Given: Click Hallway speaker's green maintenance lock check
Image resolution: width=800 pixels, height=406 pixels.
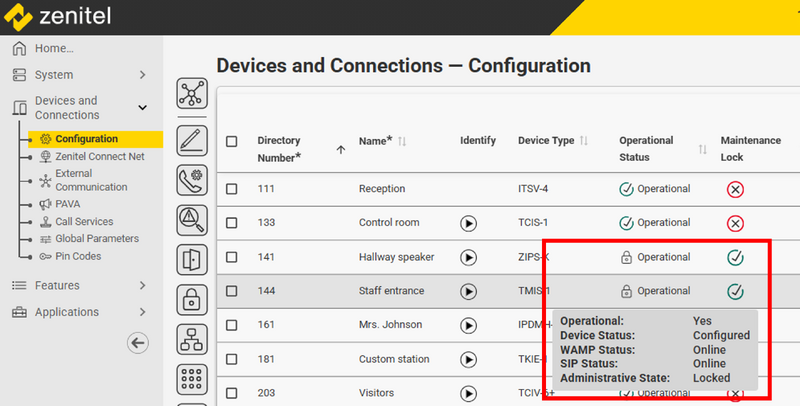Looking at the screenshot, I should coord(735,258).
